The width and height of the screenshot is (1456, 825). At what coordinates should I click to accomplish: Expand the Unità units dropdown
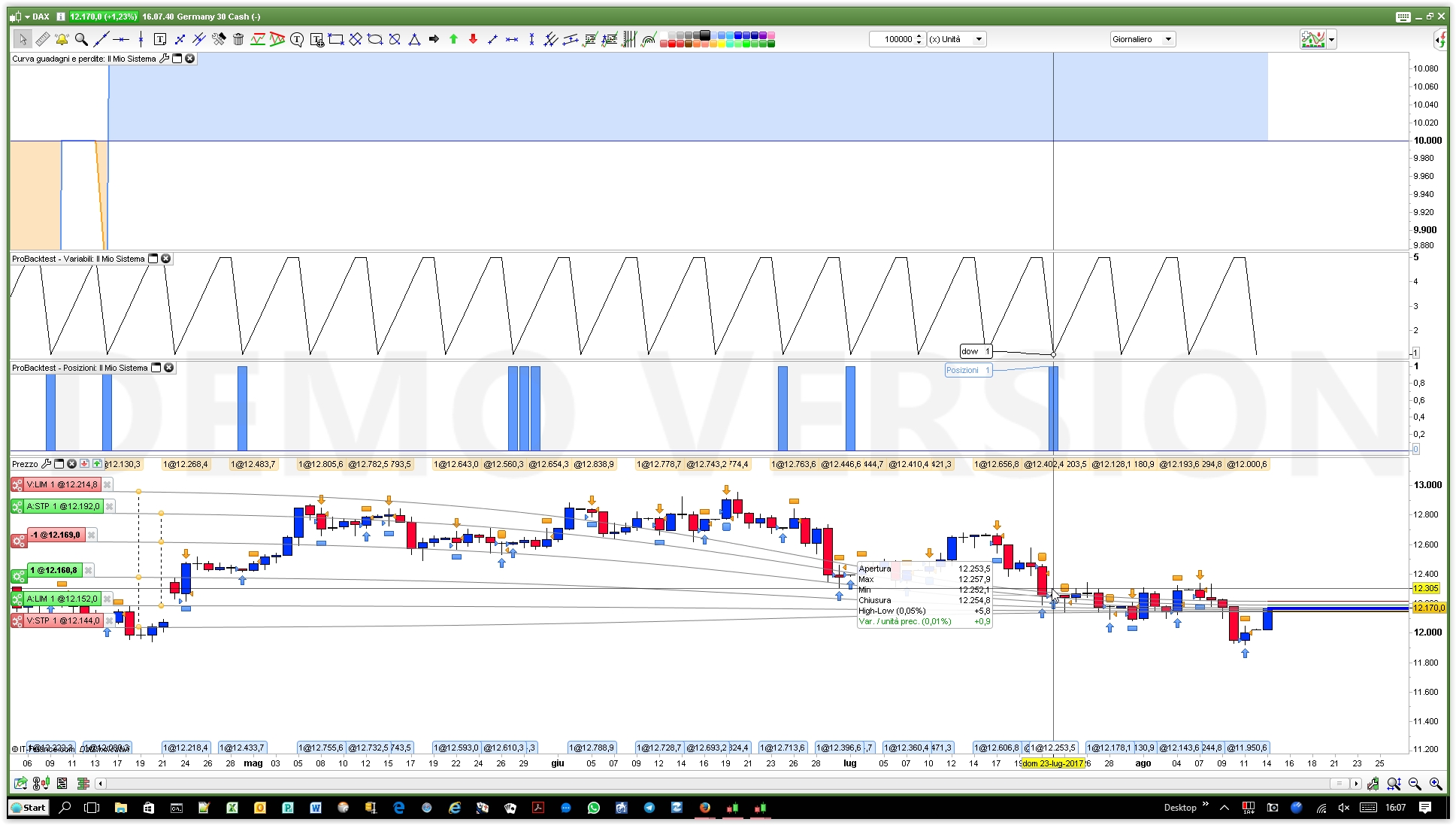coord(979,39)
